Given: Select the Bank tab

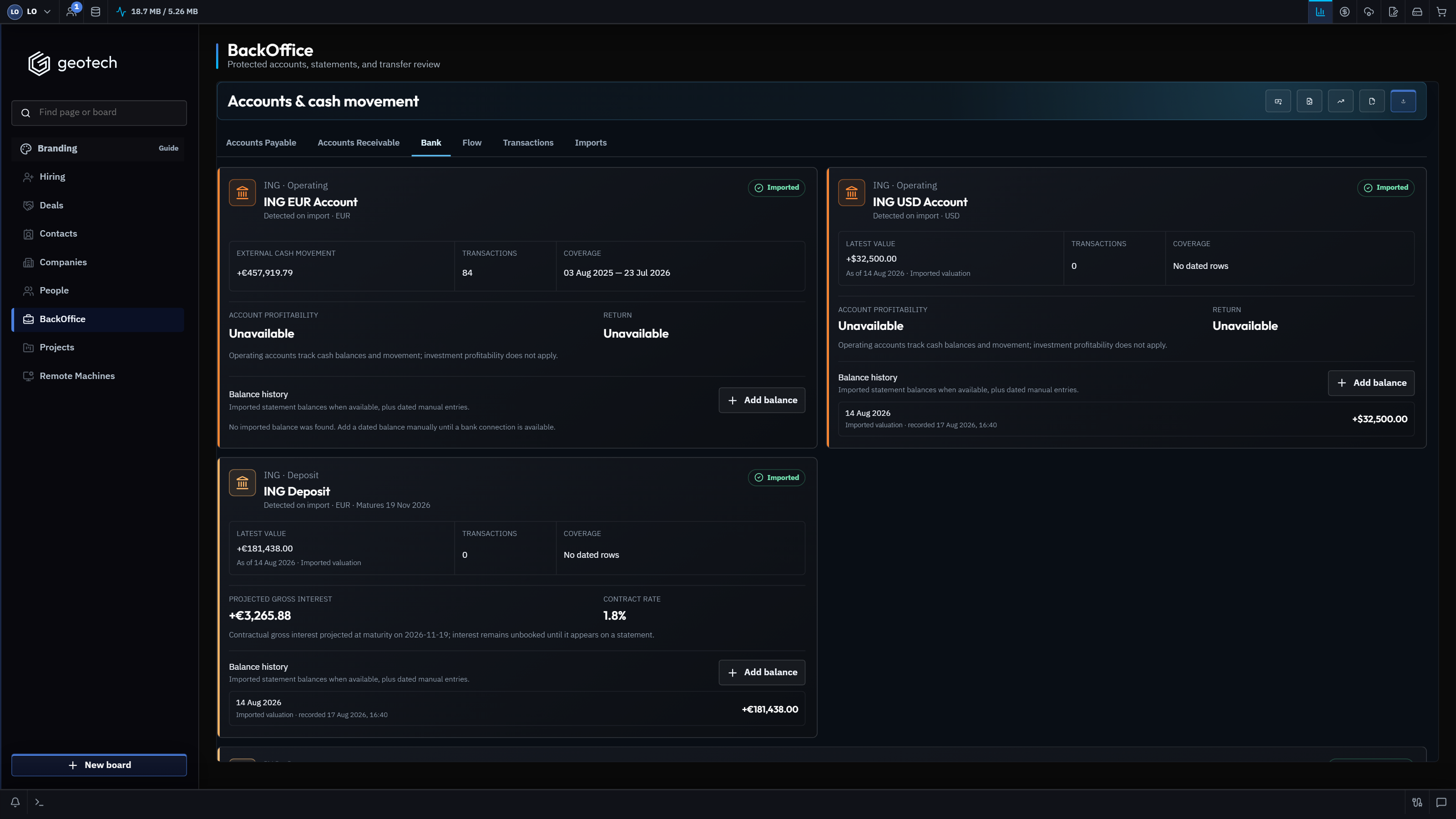Looking at the screenshot, I should (431, 142).
